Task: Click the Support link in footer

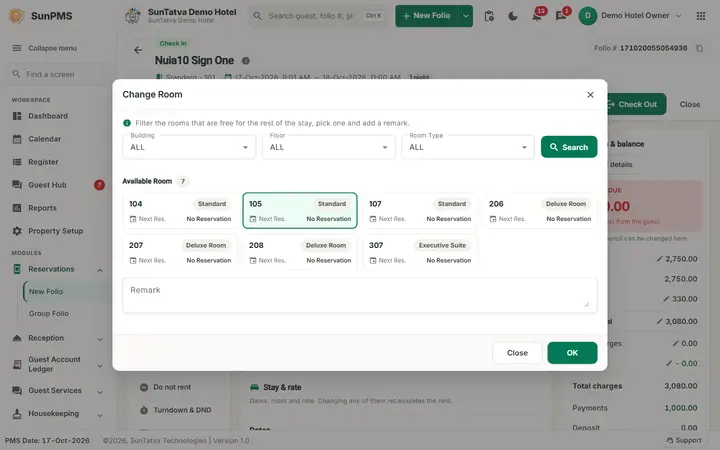Action: coord(684,440)
